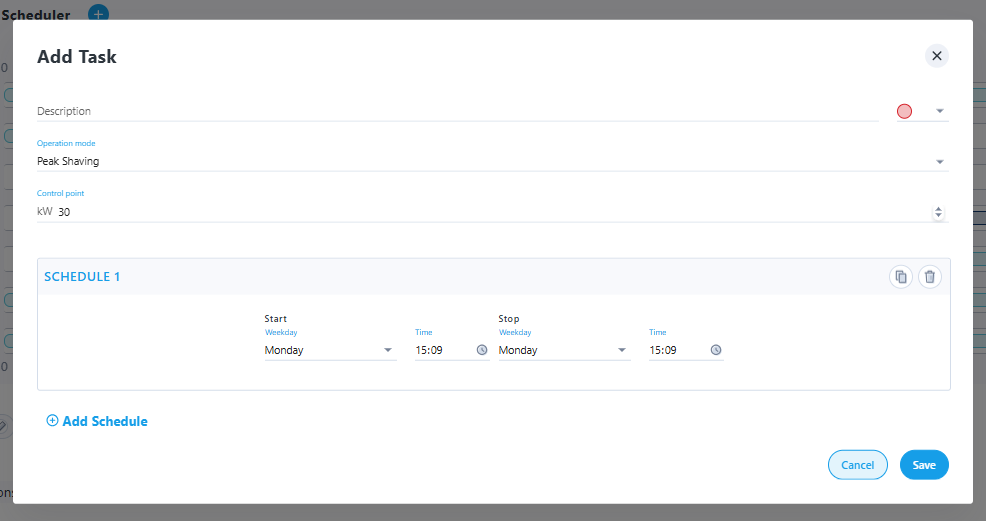Click the plus icon beside Scheduler
This screenshot has height=521, width=986.
(x=98, y=13)
